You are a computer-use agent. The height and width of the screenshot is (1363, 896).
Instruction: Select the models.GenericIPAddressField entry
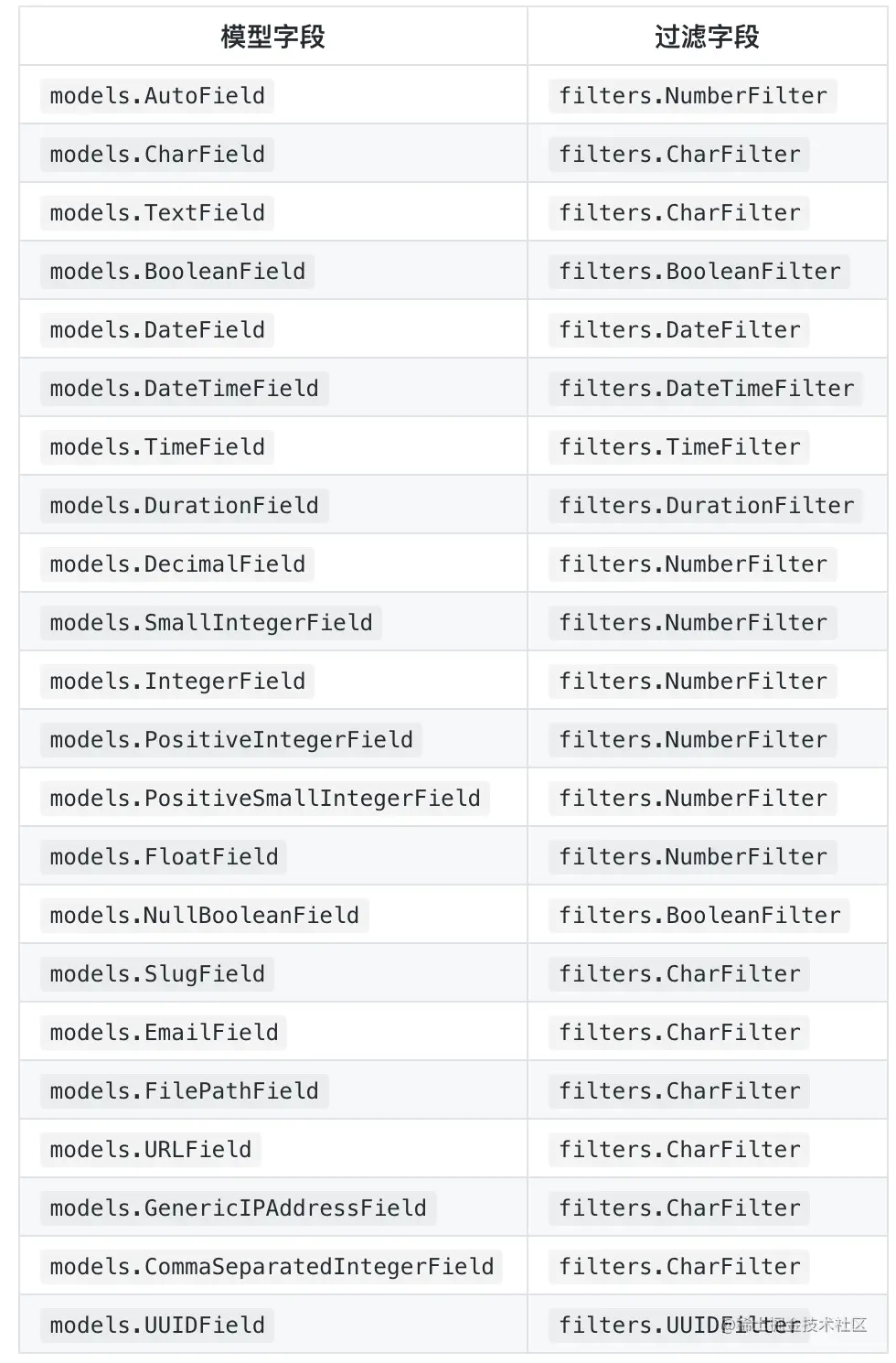point(238,1207)
